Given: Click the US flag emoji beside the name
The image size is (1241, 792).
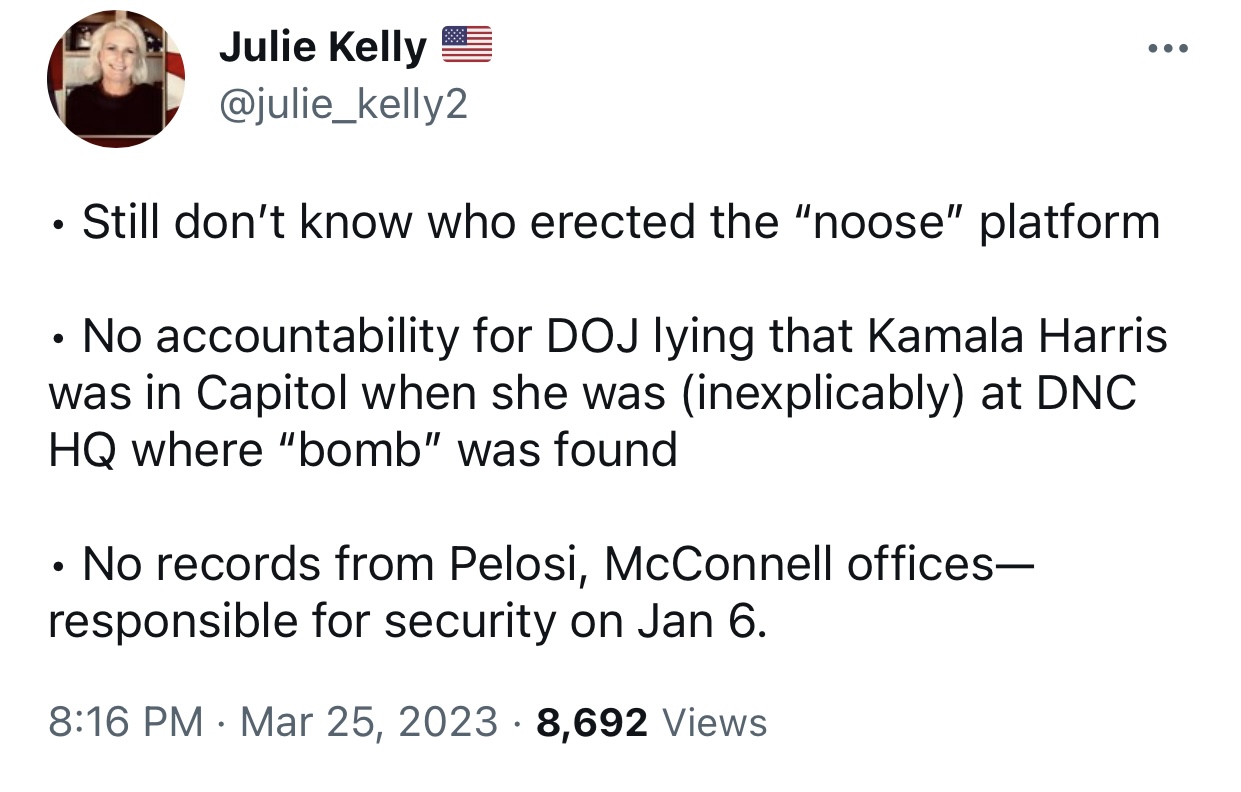Looking at the screenshot, I should click(x=467, y=46).
